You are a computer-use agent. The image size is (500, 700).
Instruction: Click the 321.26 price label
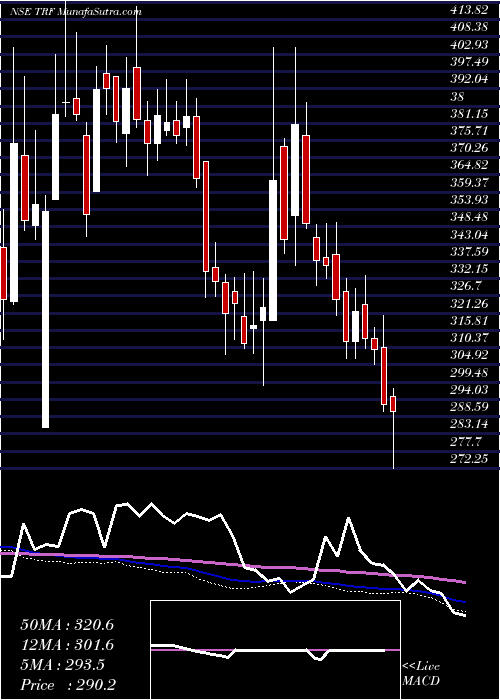click(469, 303)
